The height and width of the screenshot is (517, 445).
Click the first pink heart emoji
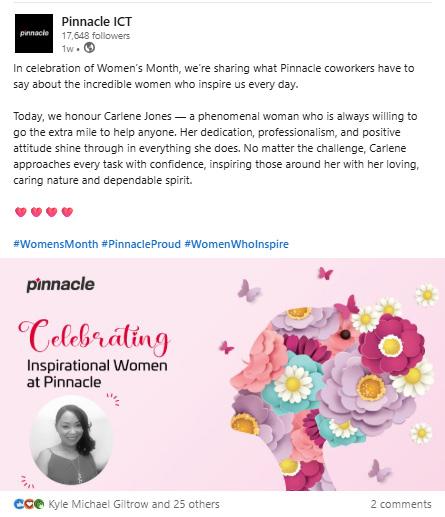click(x=21, y=212)
